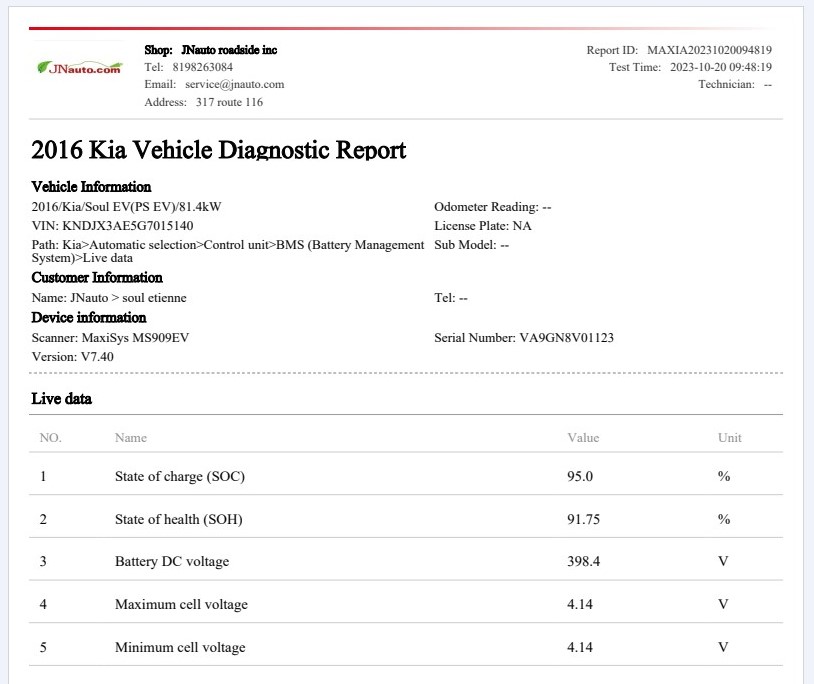Select the 'Maximum cell voltage' row name
The width and height of the screenshot is (814, 684).
[181, 605]
